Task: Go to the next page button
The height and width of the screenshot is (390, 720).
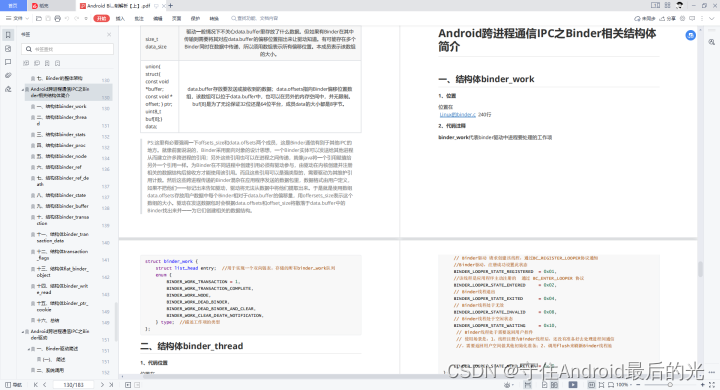Action: click(x=102, y=385)
